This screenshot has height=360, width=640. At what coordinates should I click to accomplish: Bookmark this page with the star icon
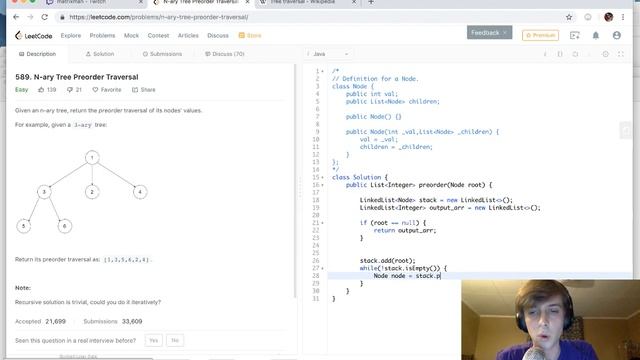[569, 17]
